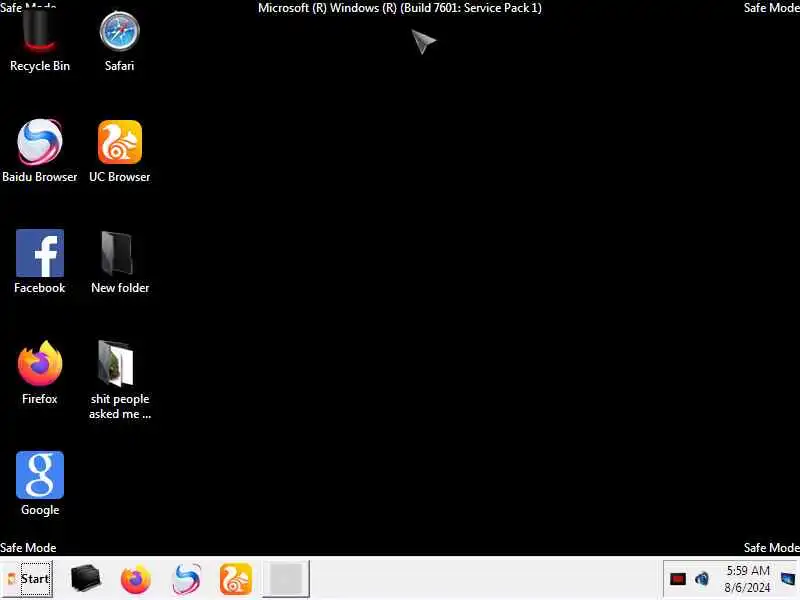Click the blank taskbar button beside UC Browser
800x600 pixels.
click(286, 579)
